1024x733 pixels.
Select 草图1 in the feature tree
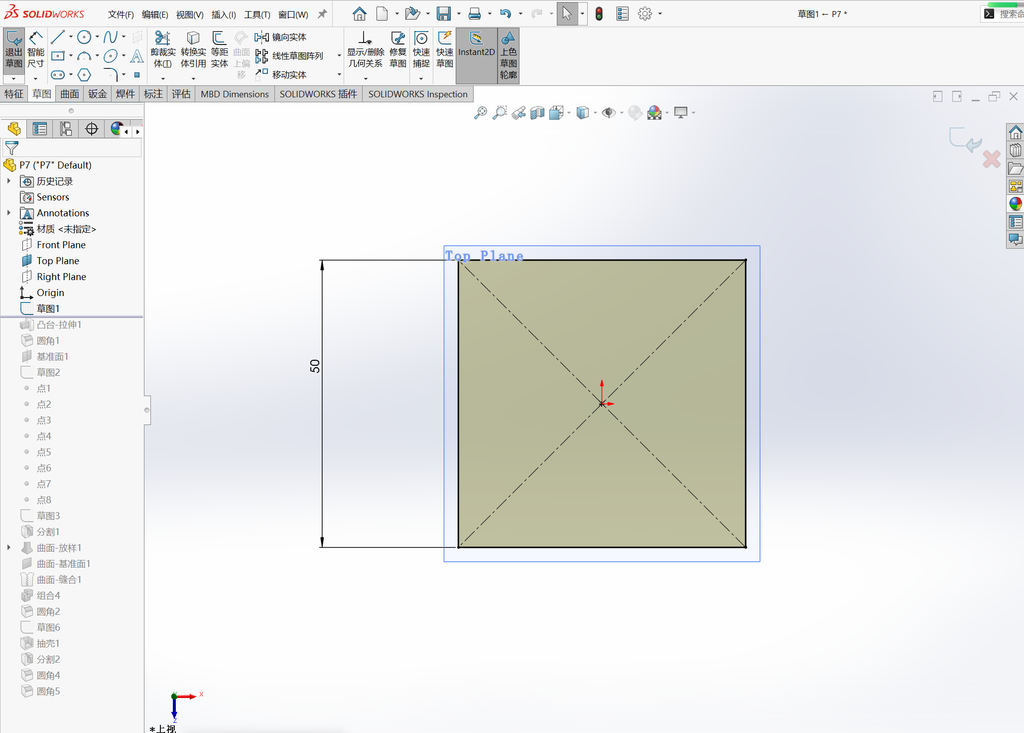(48, 308)
